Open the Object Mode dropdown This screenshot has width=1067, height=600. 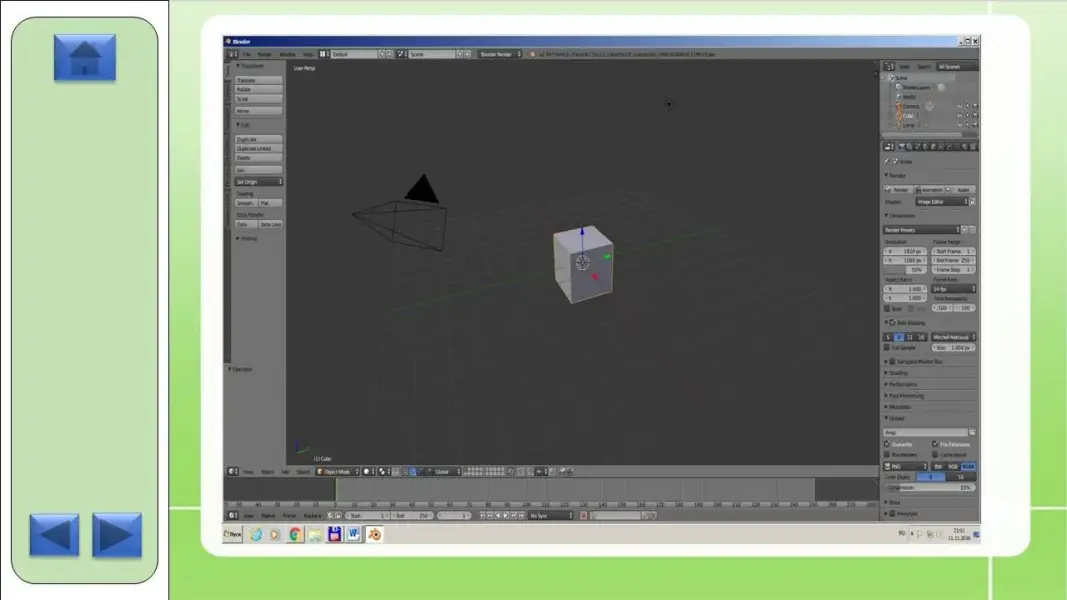[337, 471]
